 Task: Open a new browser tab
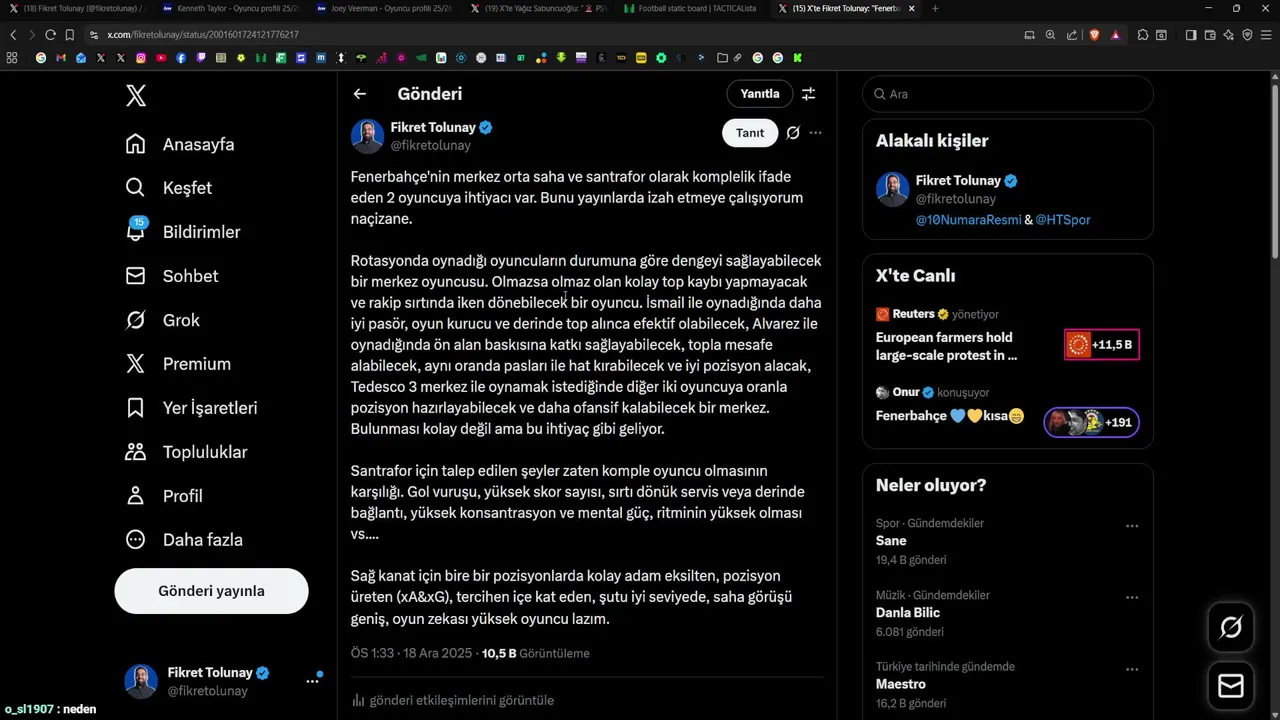(935, 8)
